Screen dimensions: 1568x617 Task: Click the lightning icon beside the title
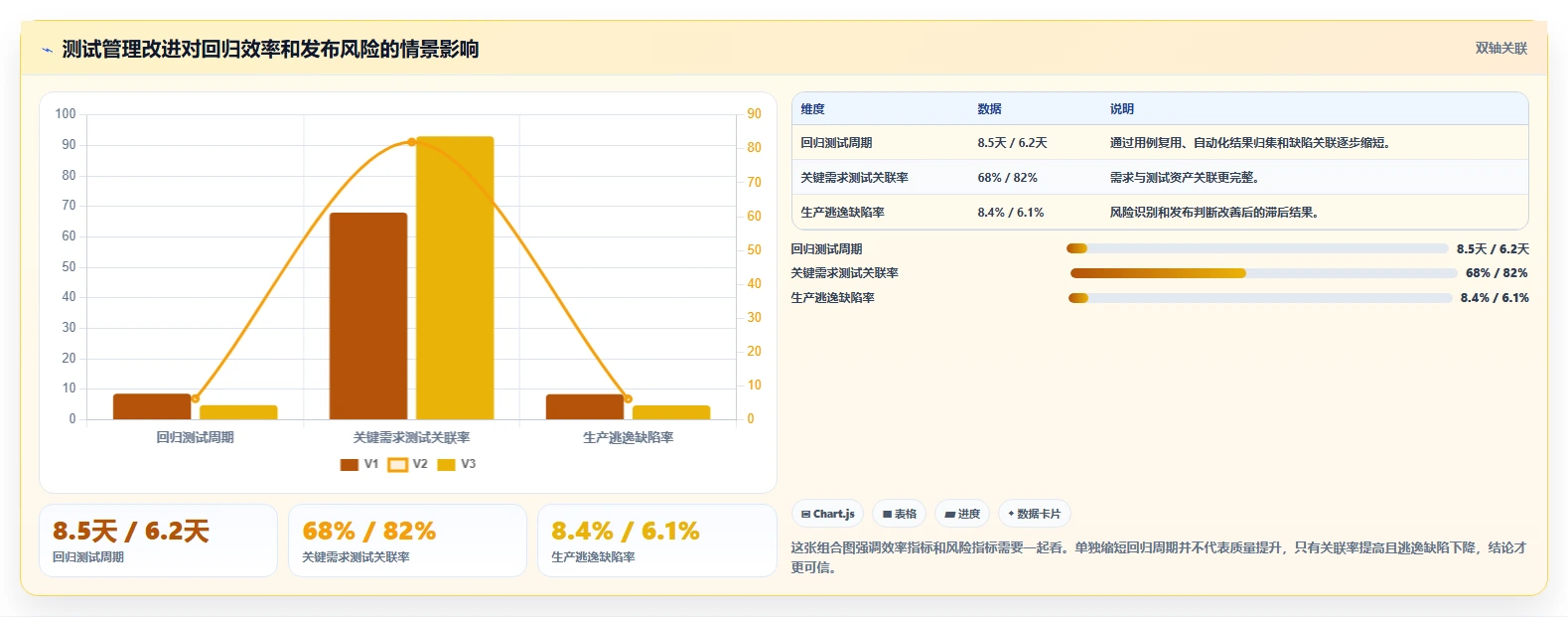click(47, 50)
